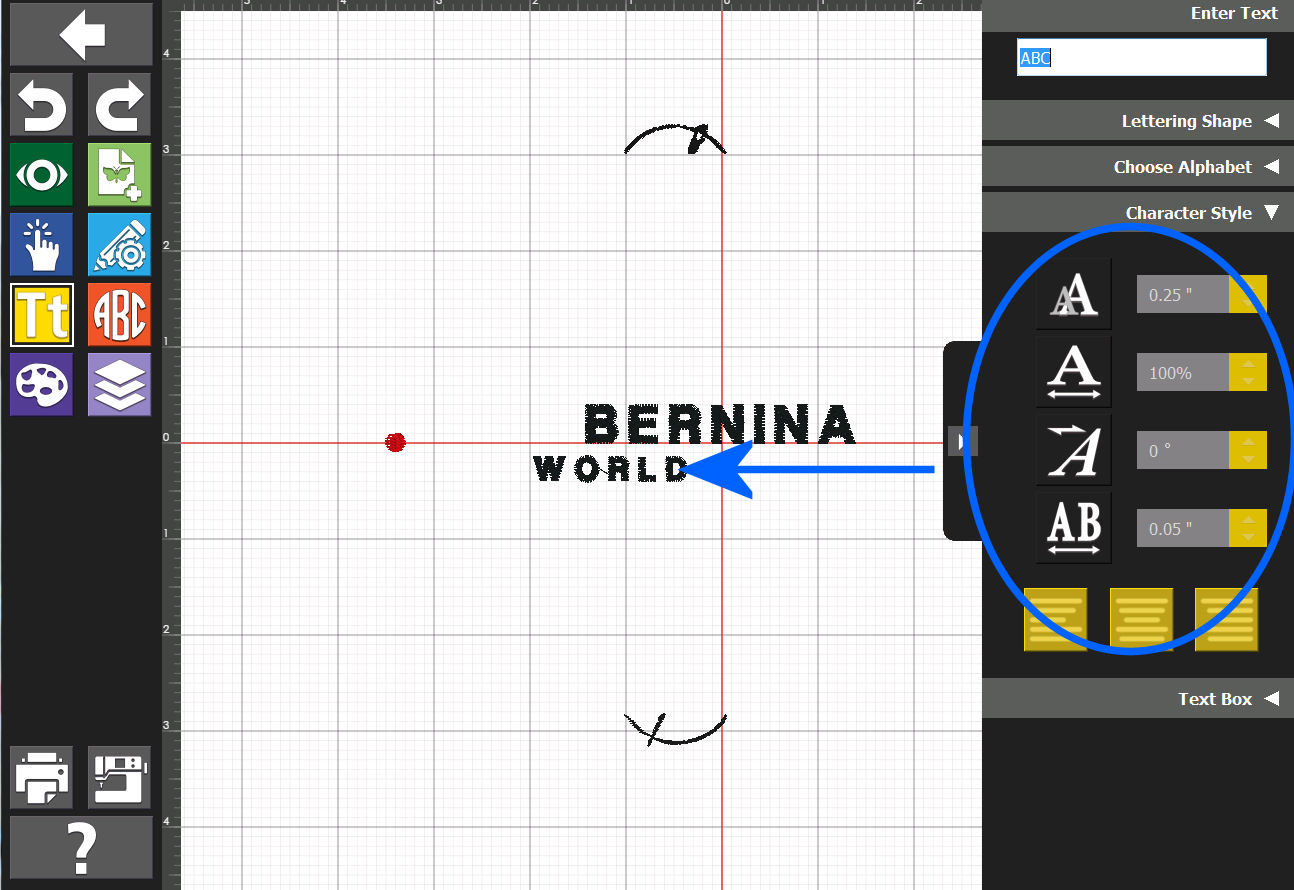Click the 0 ° slant value field

click(x=1182, y=451)
